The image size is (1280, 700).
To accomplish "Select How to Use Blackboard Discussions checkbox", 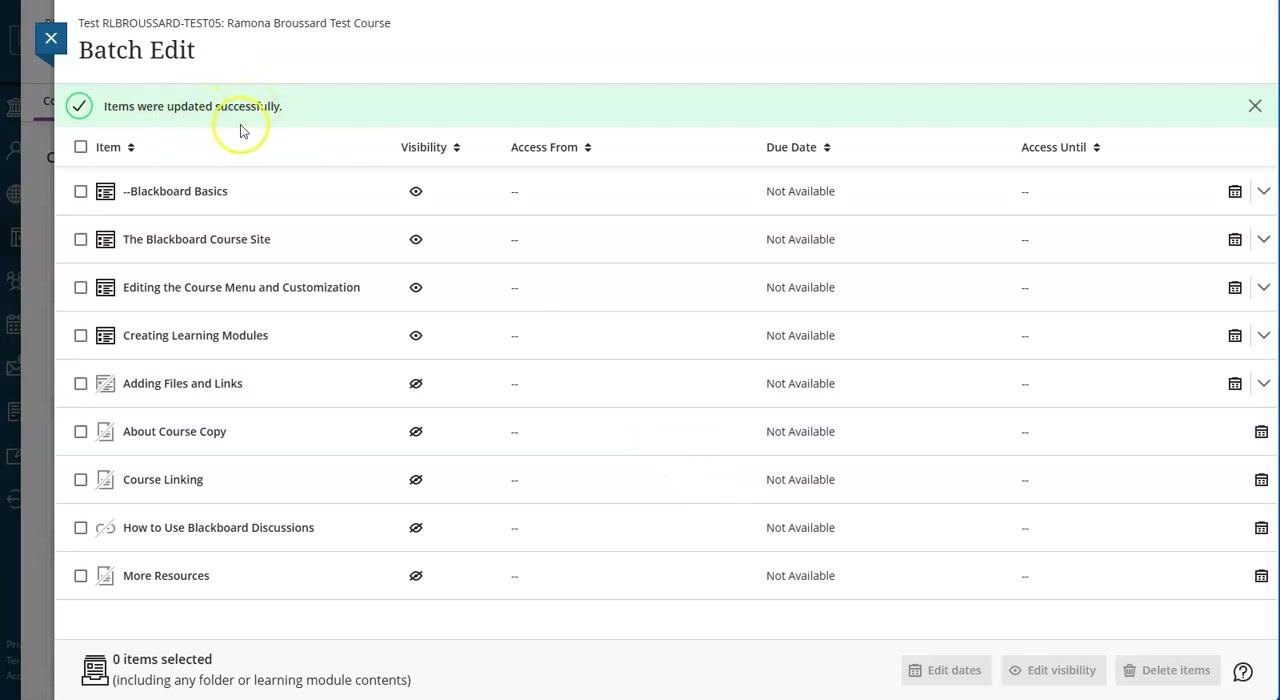I will point(81,527).
